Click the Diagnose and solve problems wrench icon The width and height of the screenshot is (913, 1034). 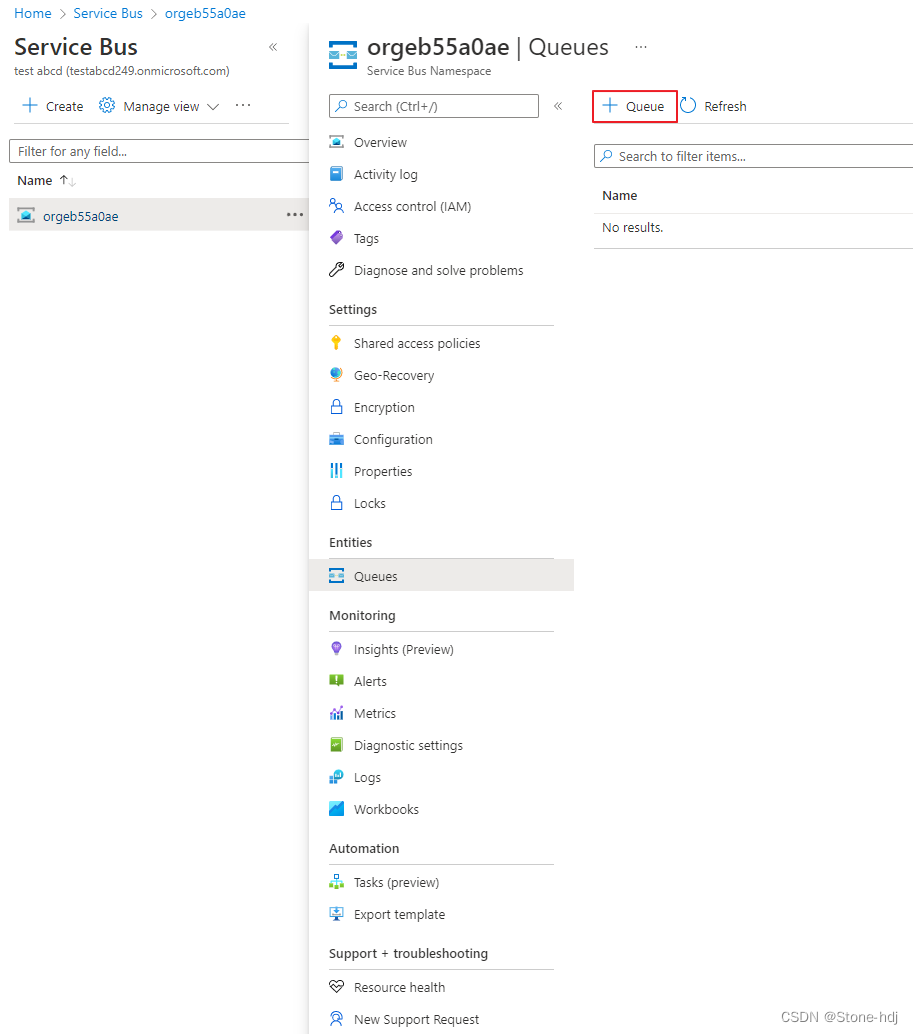pyautogui.click(x=336, y=270)
